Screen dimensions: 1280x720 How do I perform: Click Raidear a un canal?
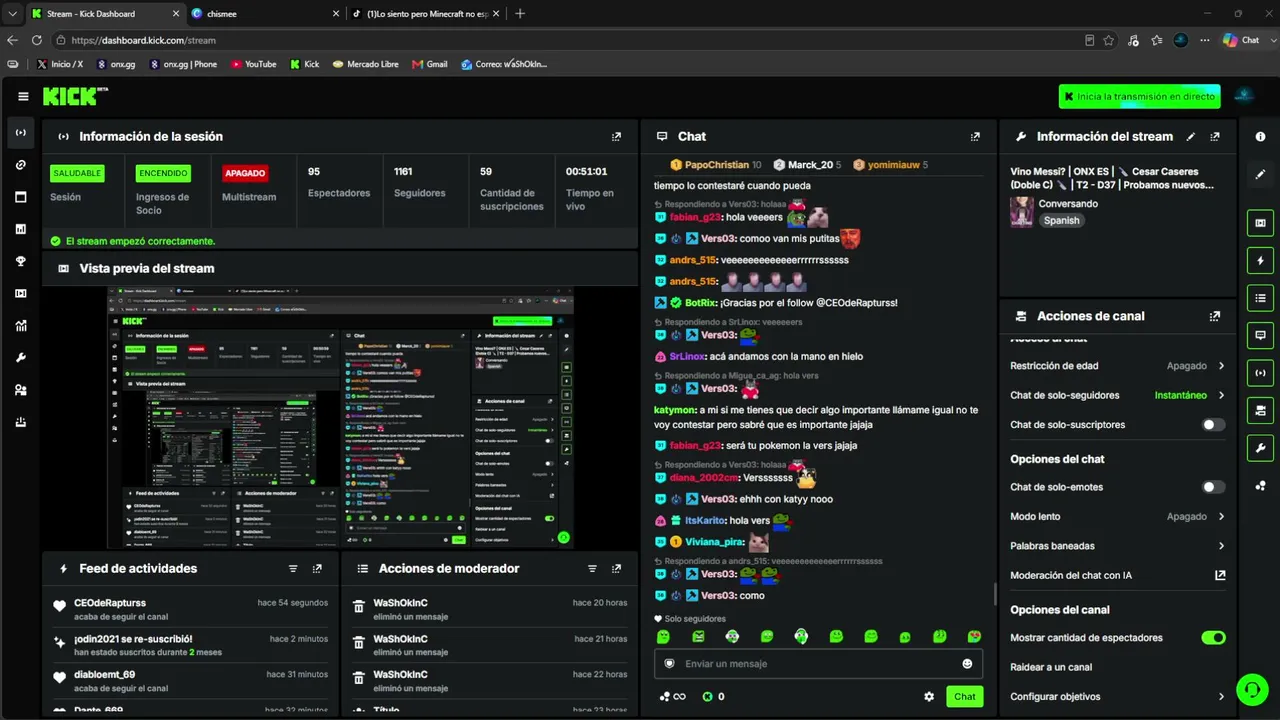pos(1051,667)
